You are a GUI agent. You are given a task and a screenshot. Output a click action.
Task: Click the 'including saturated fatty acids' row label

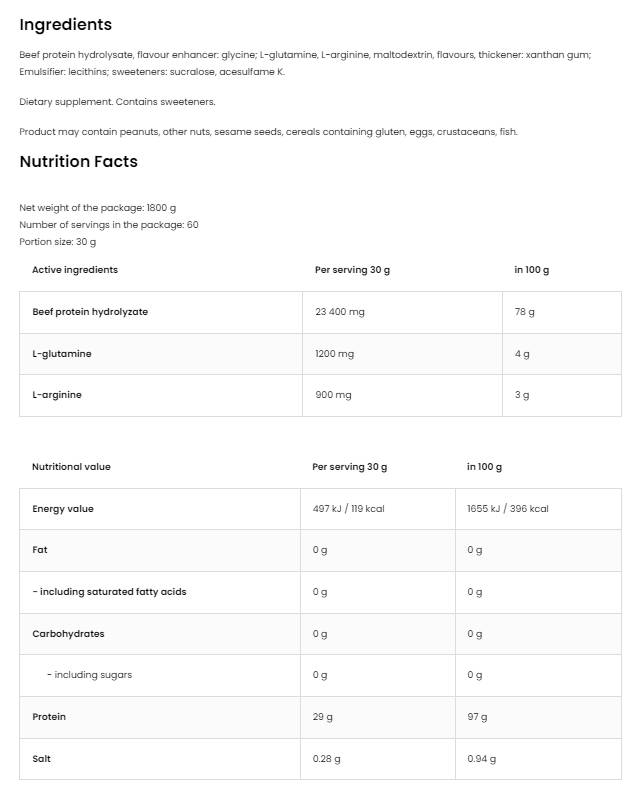109,592
